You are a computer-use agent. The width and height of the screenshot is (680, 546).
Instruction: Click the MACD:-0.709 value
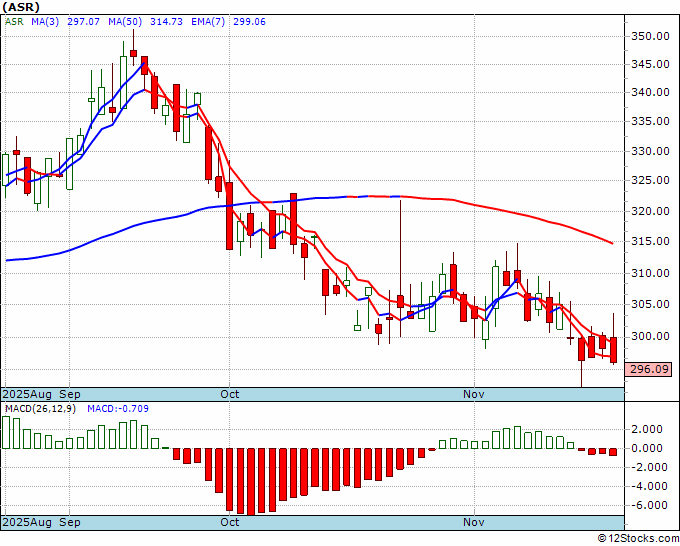tap(118, 409)
